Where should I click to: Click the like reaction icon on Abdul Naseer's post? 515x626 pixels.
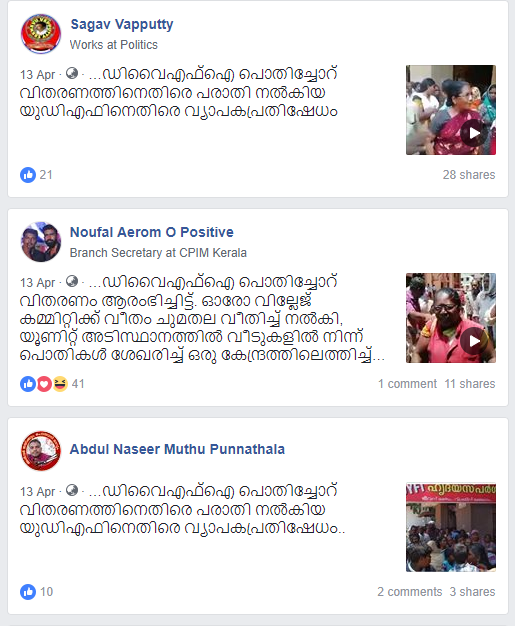tap(28, 592)
